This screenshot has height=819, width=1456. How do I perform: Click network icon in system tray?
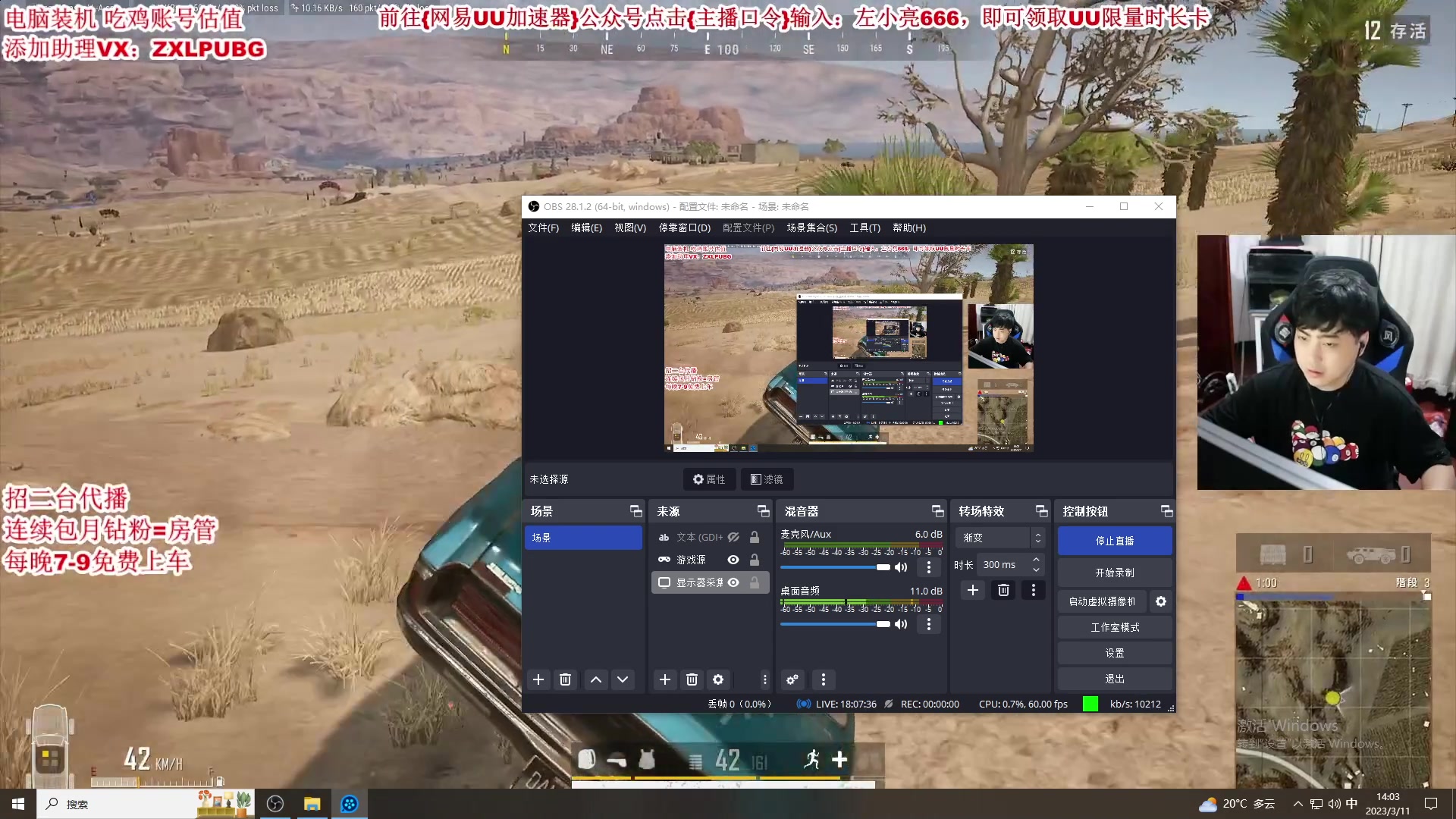(x=1316, y=804)
